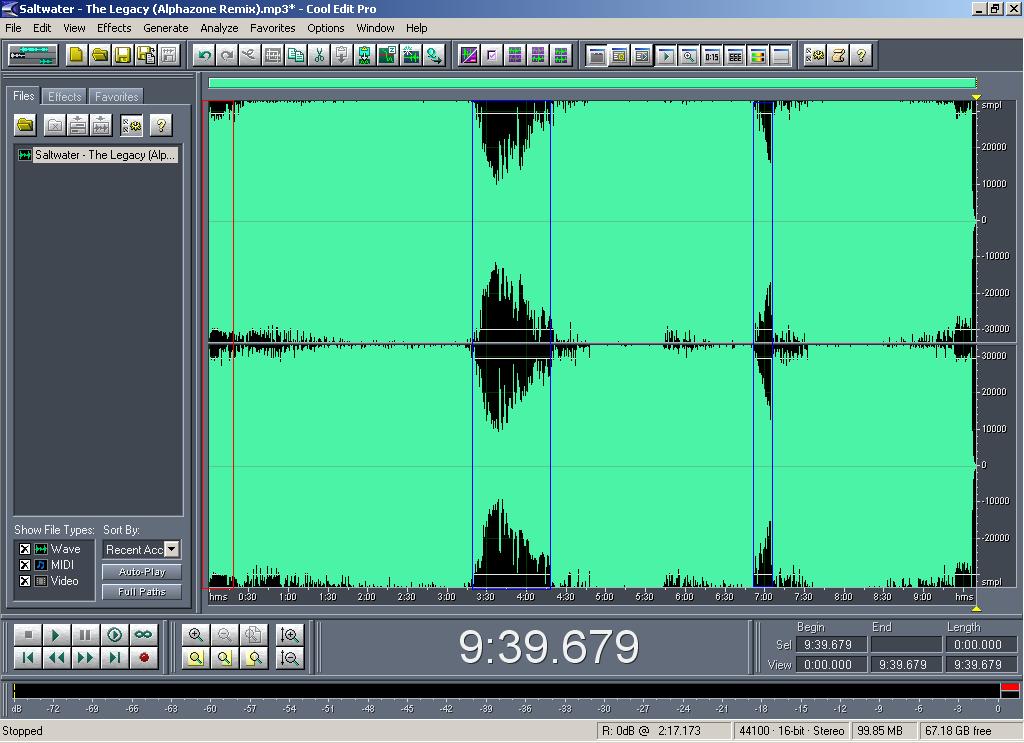The image size is (1024, 743).
Task: Switch to the Favorites tab
Action: (x=117, y=97)
